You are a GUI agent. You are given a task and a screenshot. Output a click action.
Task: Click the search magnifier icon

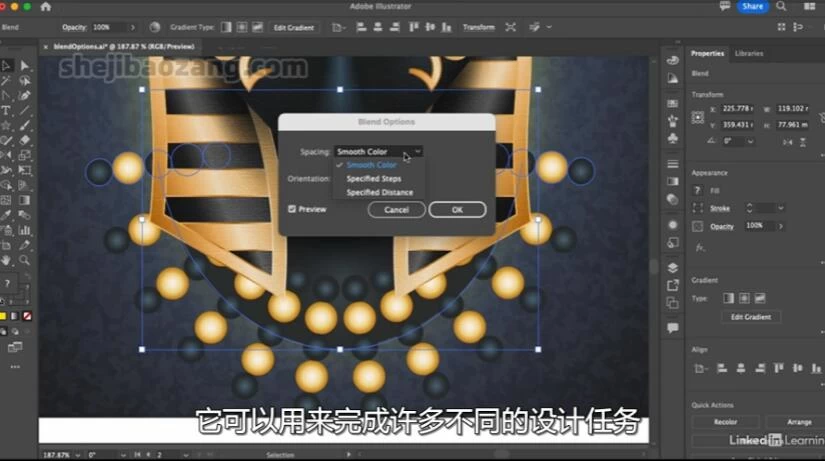pyautogui.click(x=785, y=7)
